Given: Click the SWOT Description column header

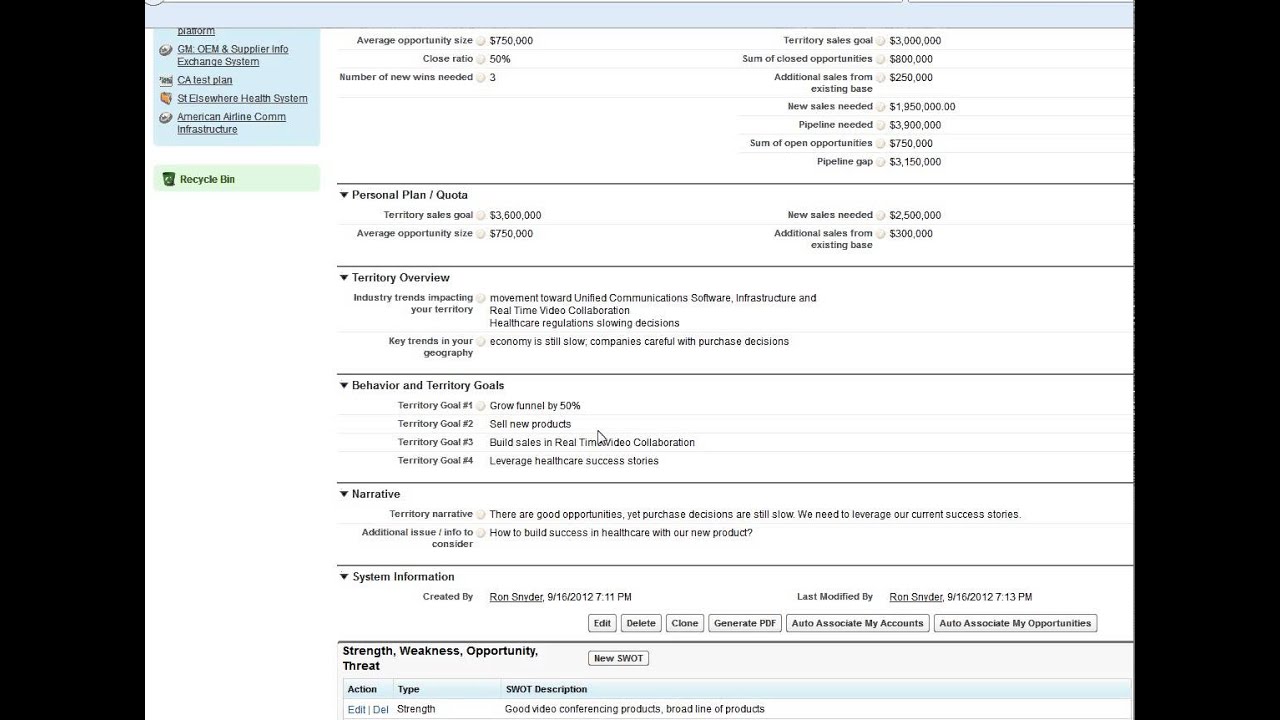Looking at the screenshot, I should pyautogui.click(x=546, y=689).
